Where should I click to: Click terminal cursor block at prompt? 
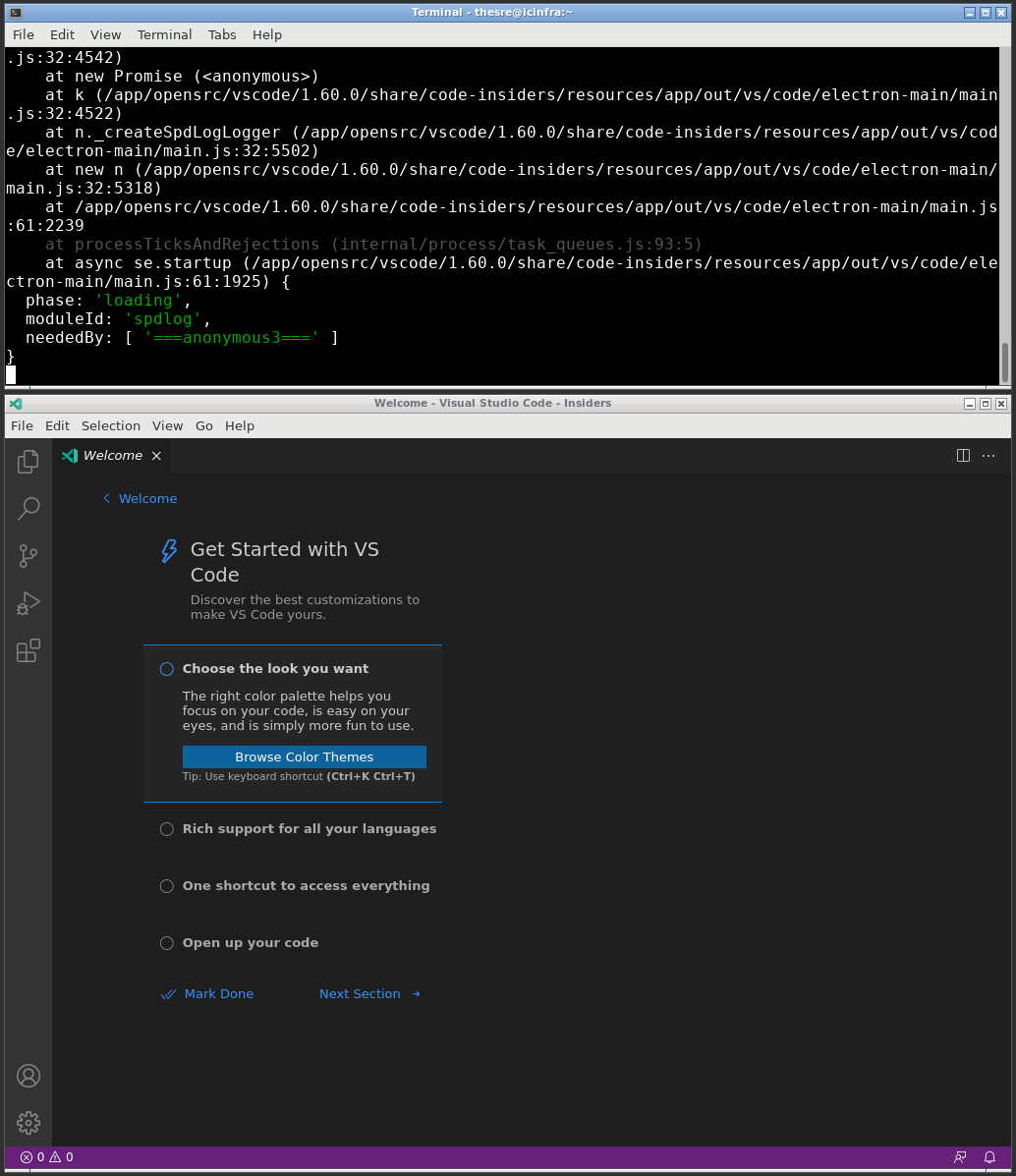[11, 375]
